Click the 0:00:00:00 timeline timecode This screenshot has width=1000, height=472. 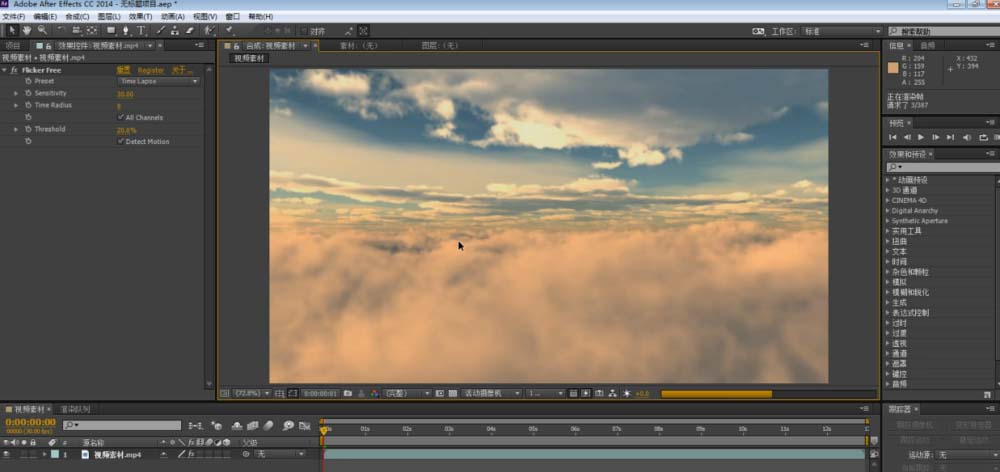[31, 422]
